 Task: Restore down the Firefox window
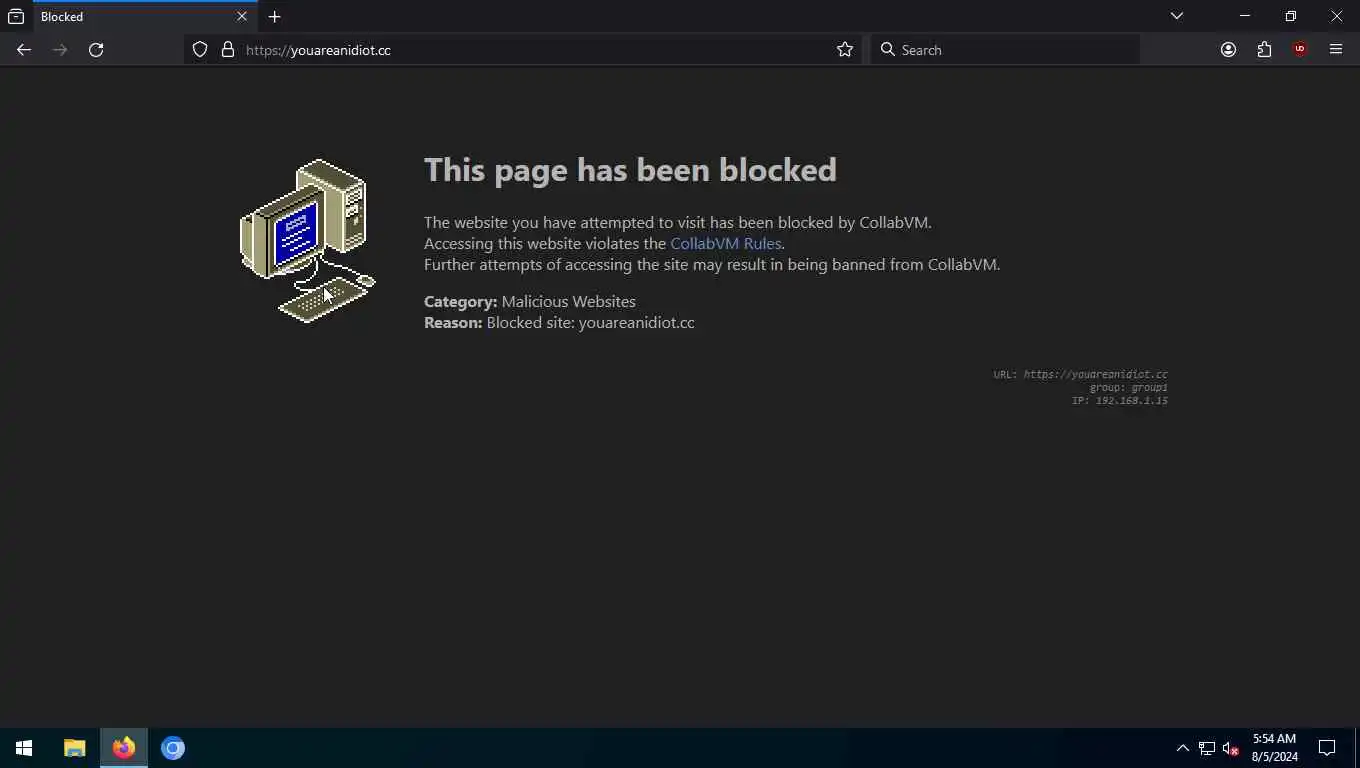click(x=1291, y=16)
